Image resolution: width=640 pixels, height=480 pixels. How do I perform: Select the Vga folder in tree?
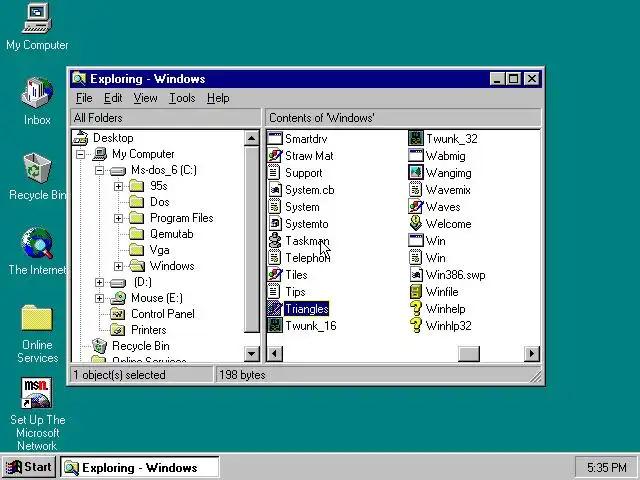click(x=160, y=250)
